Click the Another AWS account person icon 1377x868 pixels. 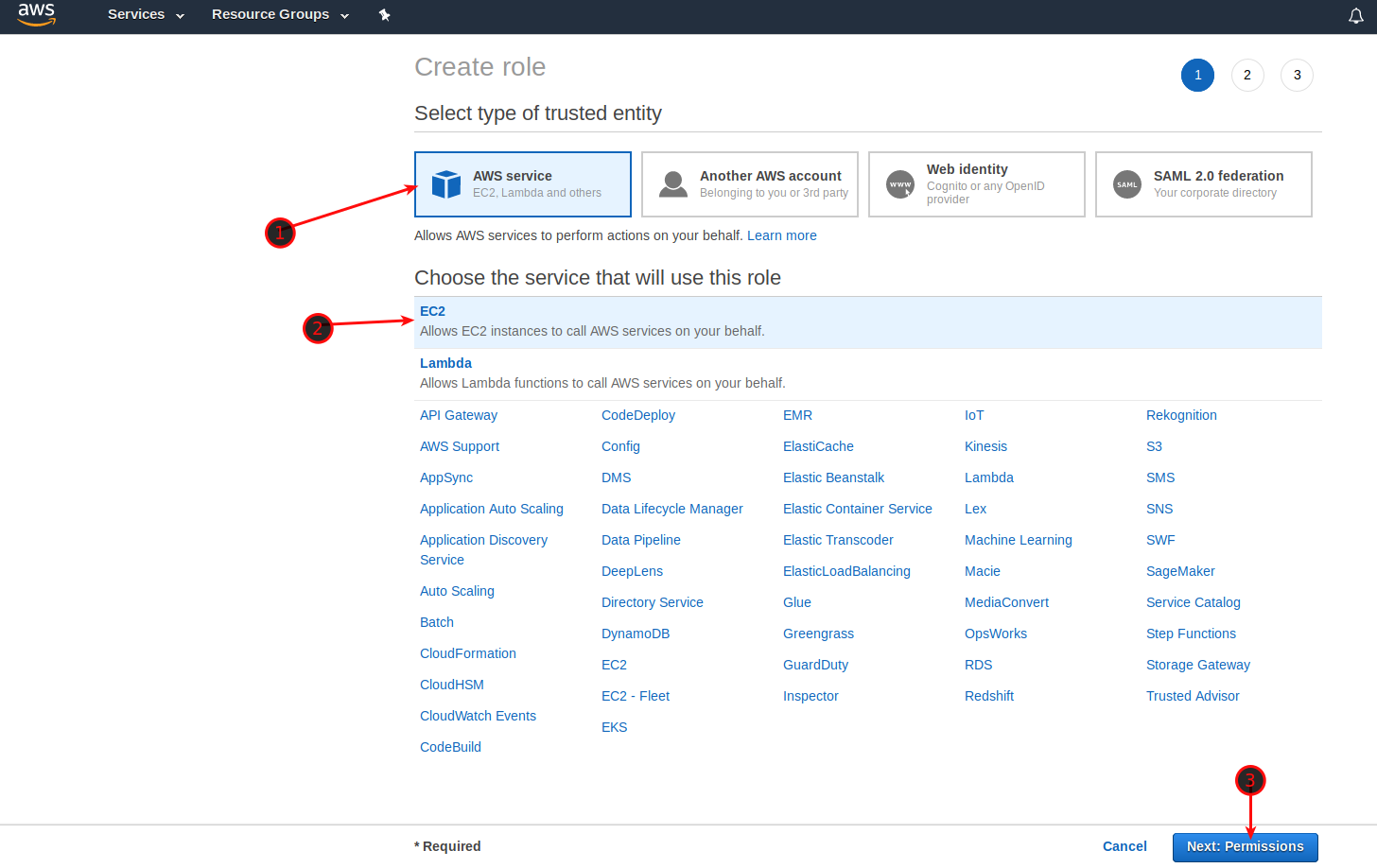point(673,184)
